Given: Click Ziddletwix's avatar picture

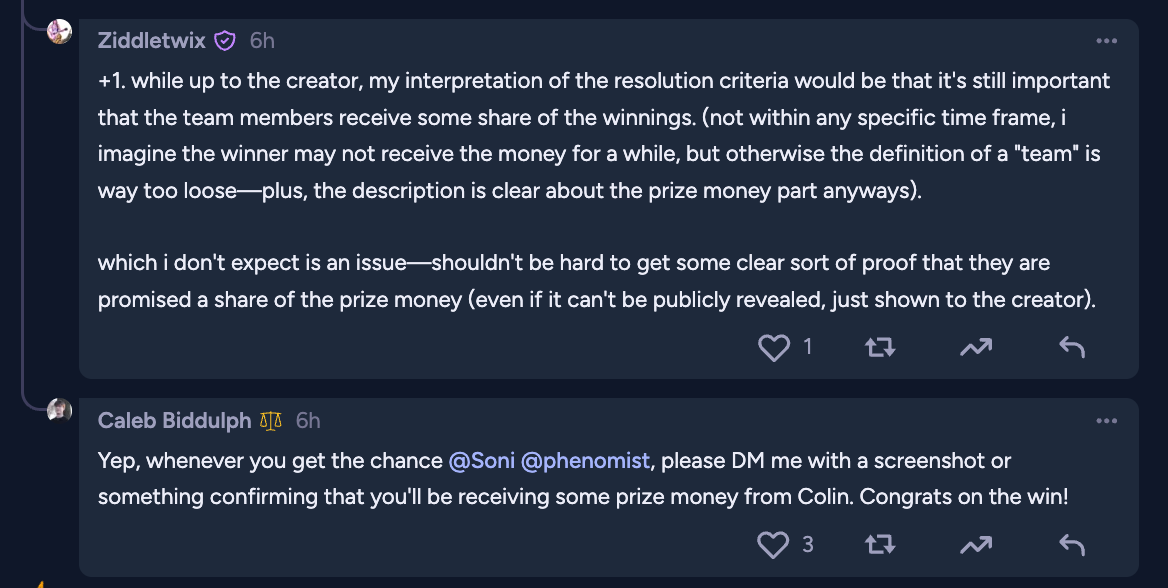Looking at the screenshot, I should [x=60, y=31].
